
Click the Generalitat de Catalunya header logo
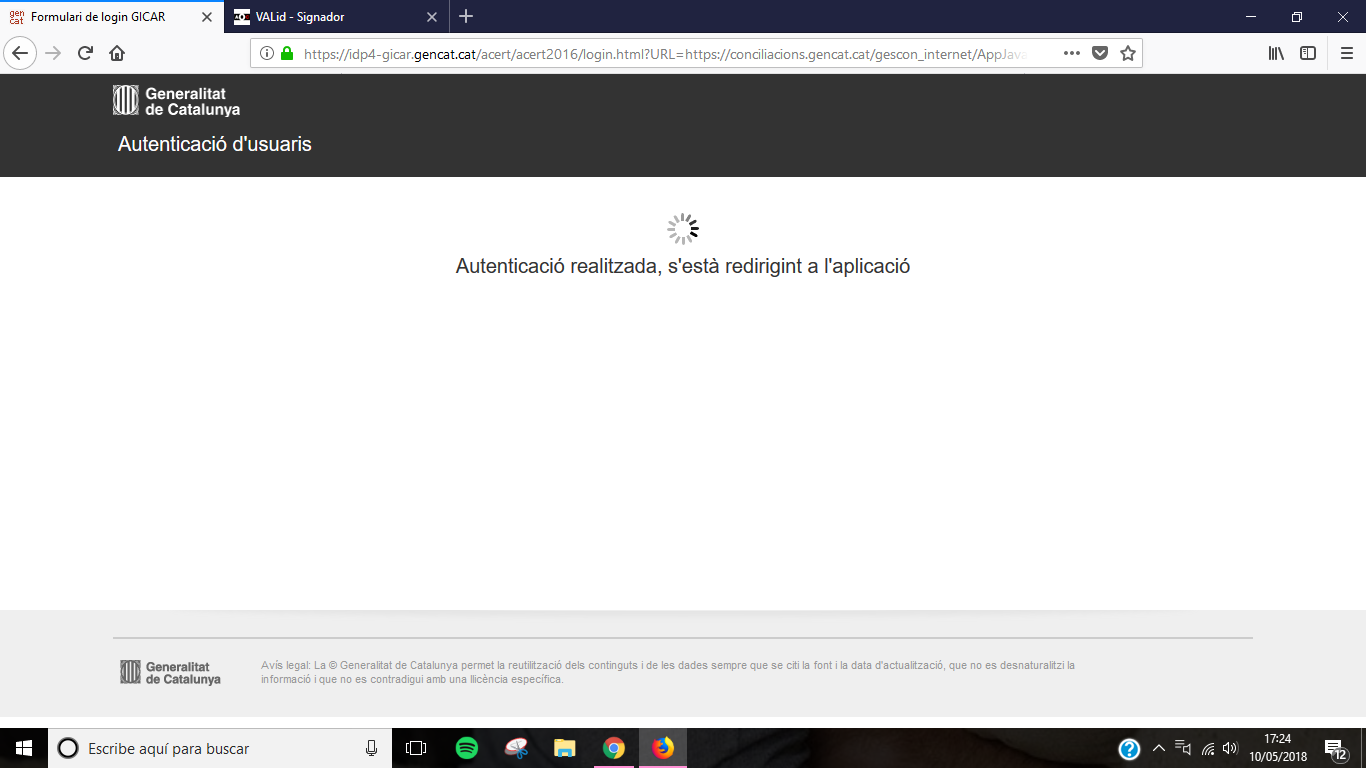[176, 101]
